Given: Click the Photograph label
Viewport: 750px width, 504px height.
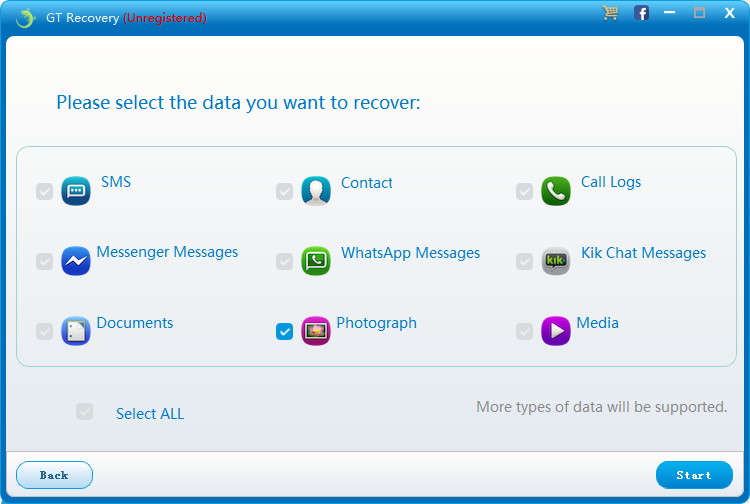Looking at the screenshot, I should [376, 323].
